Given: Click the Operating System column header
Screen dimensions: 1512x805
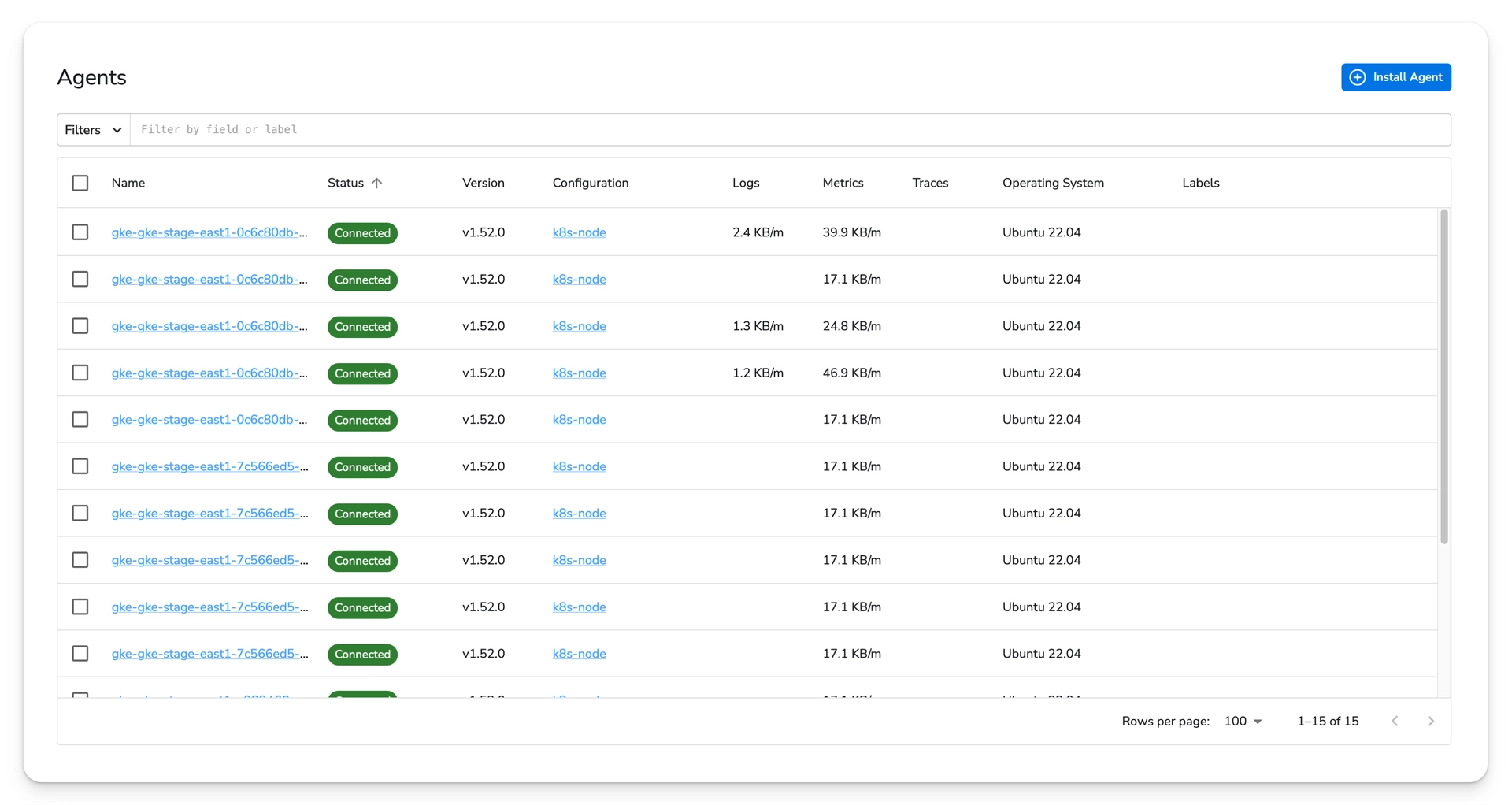Looking at the screenshot, I should pyautogui.click(x=1053, y=183).
